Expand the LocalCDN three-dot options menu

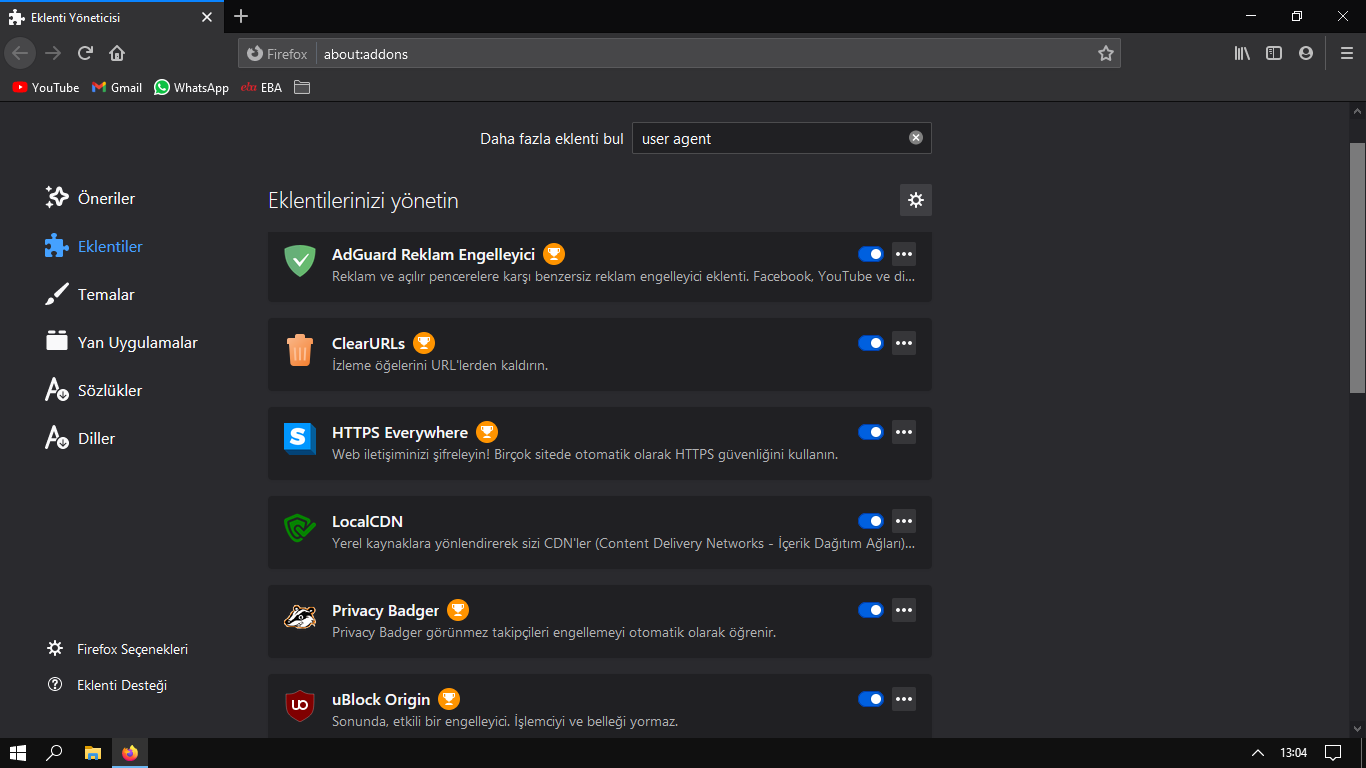pyautogui.click(x=904, y=521)
